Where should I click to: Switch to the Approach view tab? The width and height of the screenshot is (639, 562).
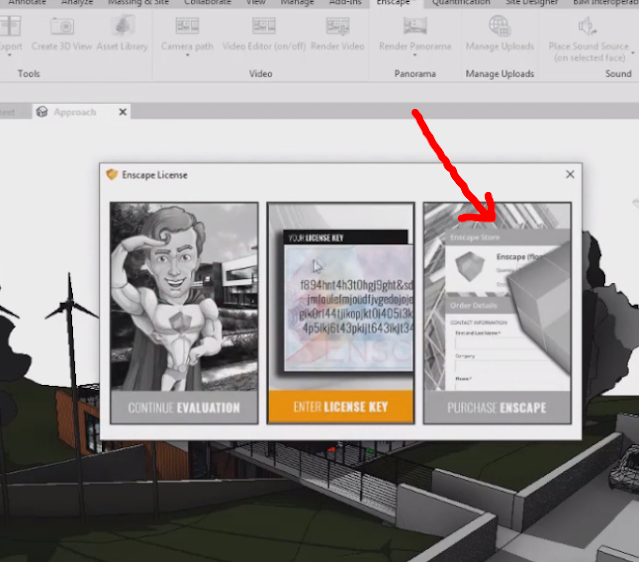coord(75,112)
